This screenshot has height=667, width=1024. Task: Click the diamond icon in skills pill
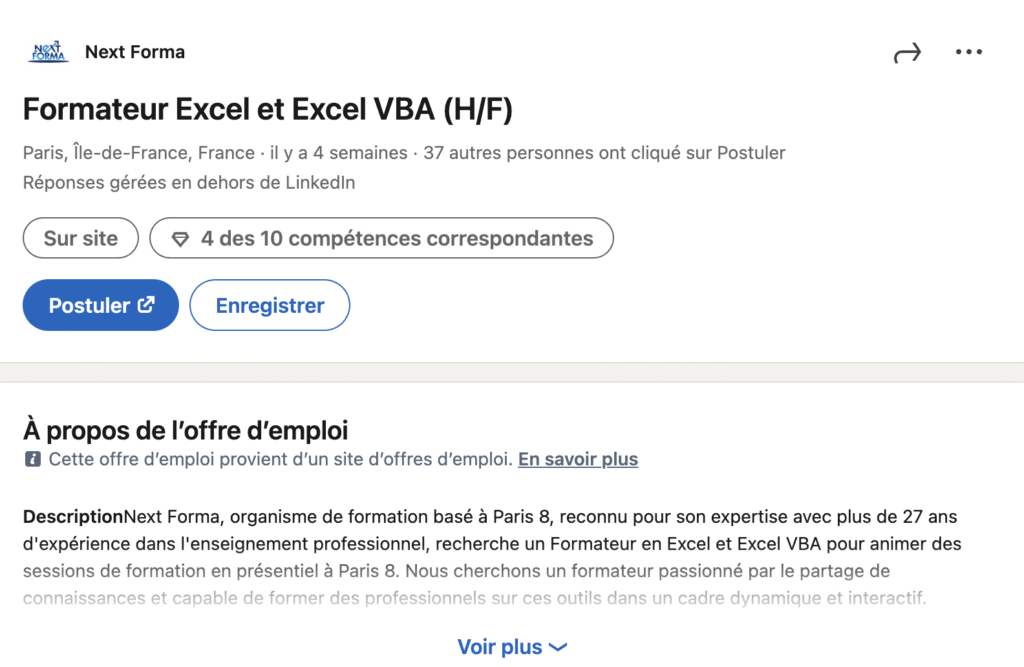pyautogui.click(x=180, y=239)
